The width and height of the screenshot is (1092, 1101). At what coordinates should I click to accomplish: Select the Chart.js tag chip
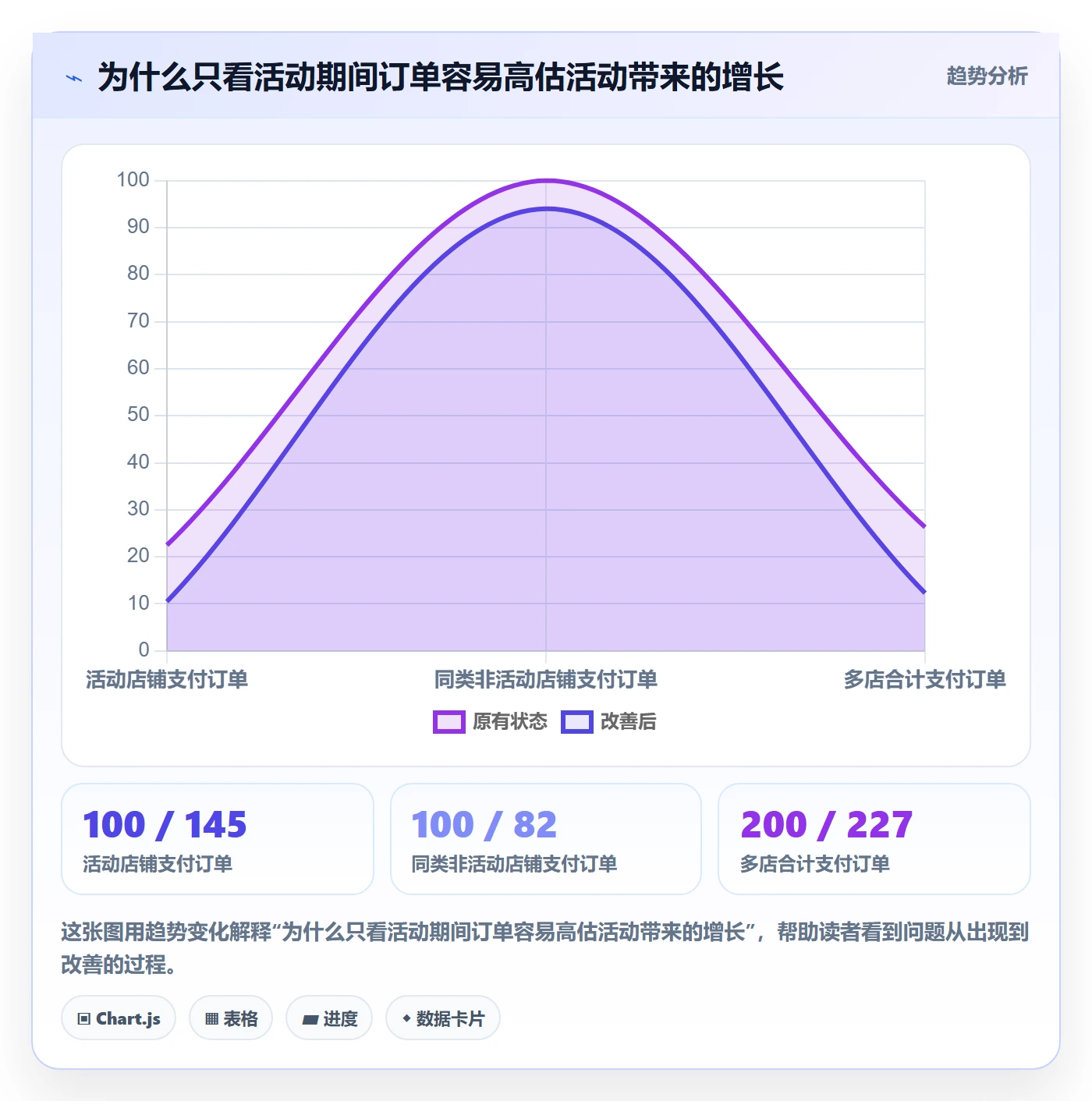click(x=119, y=1018)
